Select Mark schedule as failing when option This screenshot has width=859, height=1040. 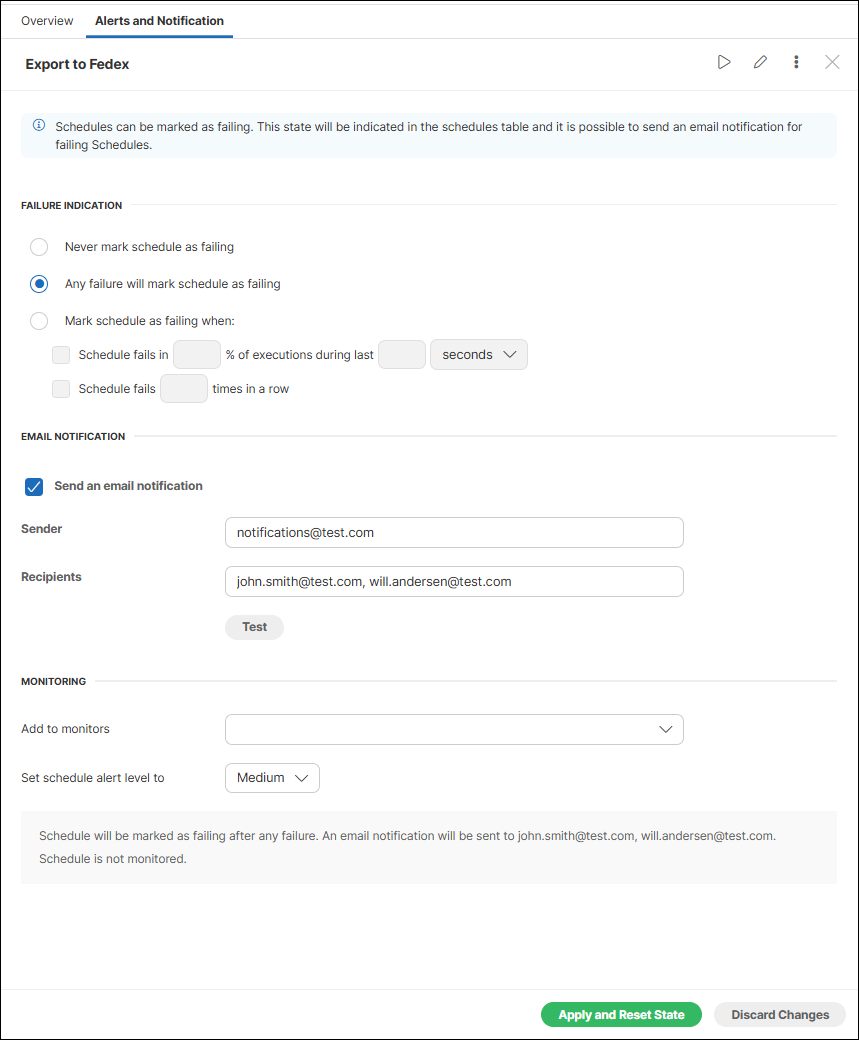(x=38, y=320)
